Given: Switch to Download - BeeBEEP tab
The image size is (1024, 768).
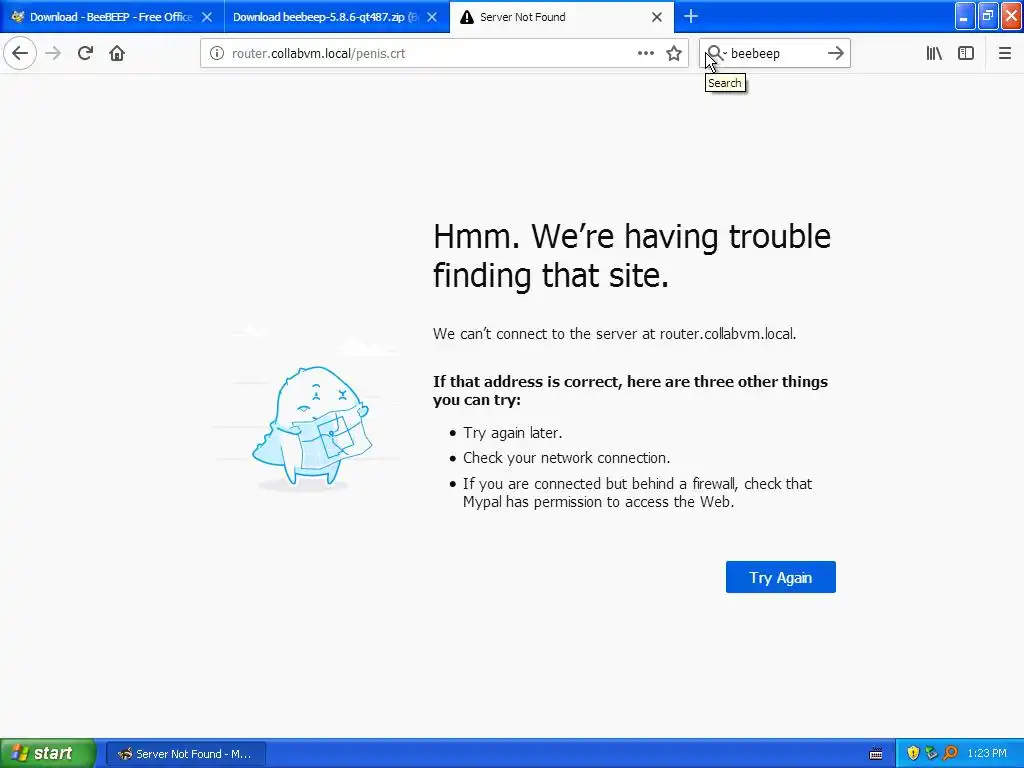Looking at the screenshot, I should [110, 17].
